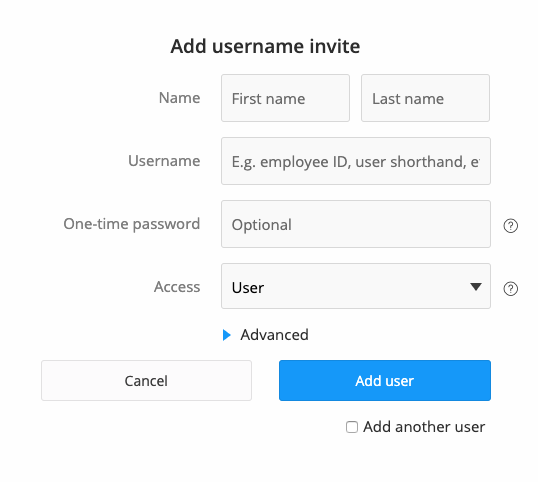Focus the Username text field

(x=356, y=161)
